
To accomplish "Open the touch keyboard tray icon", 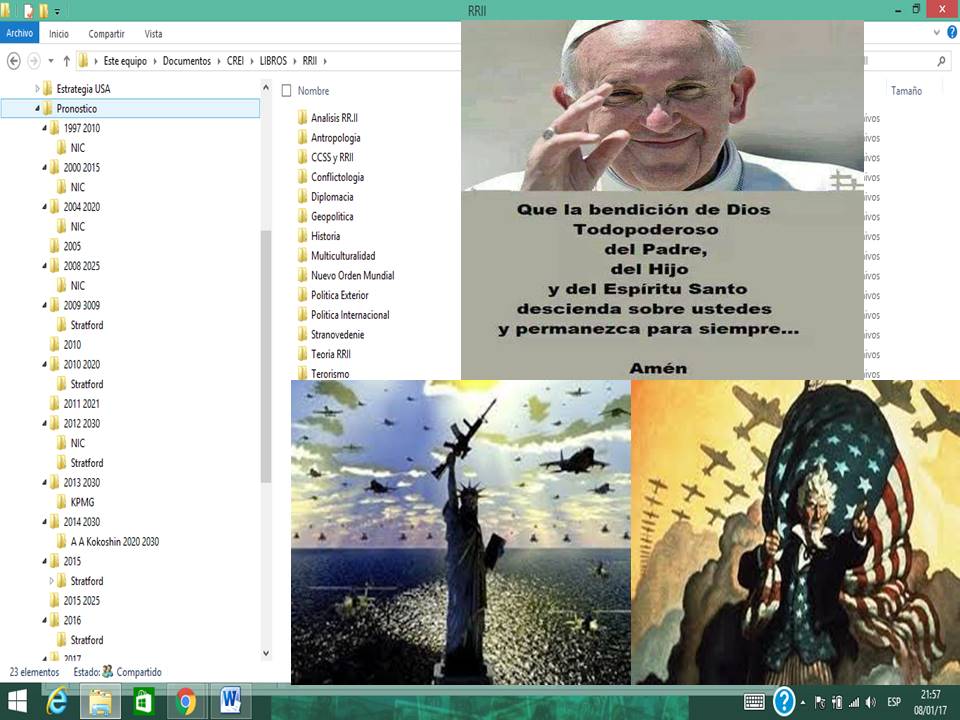I will 754,702.
